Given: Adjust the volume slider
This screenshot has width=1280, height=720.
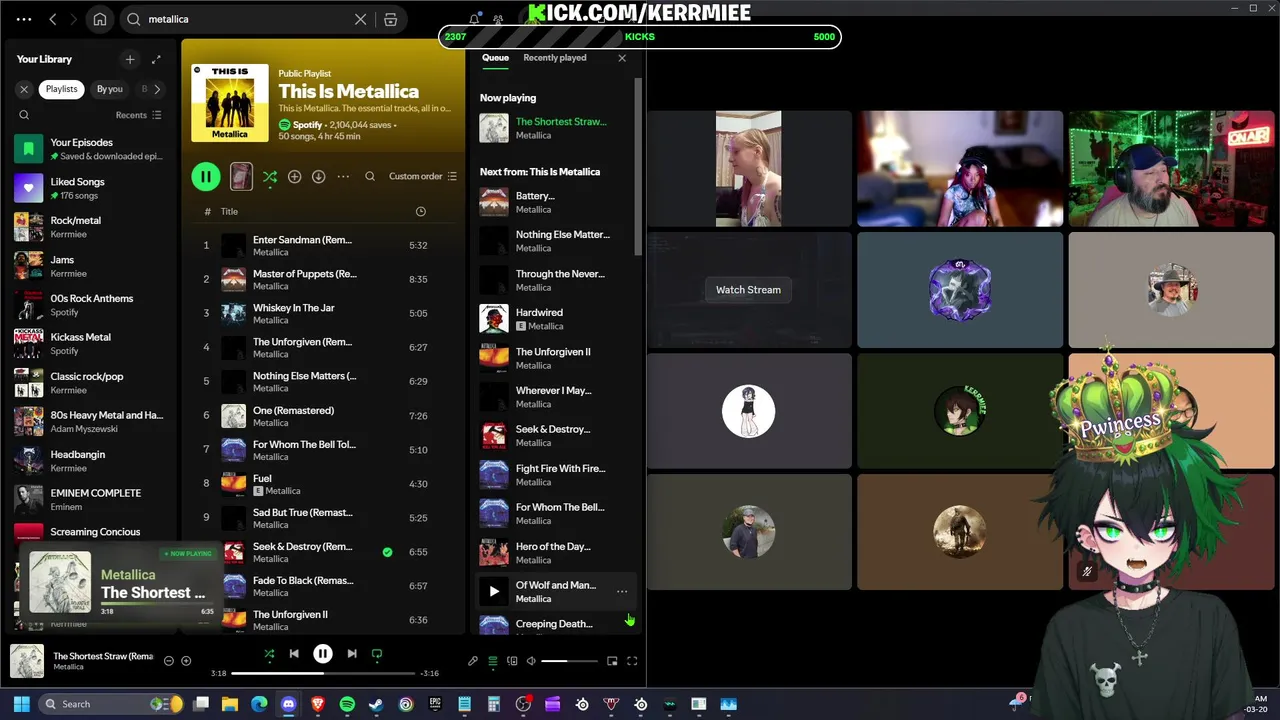Looking at the screenshot, I should (569, 661).
